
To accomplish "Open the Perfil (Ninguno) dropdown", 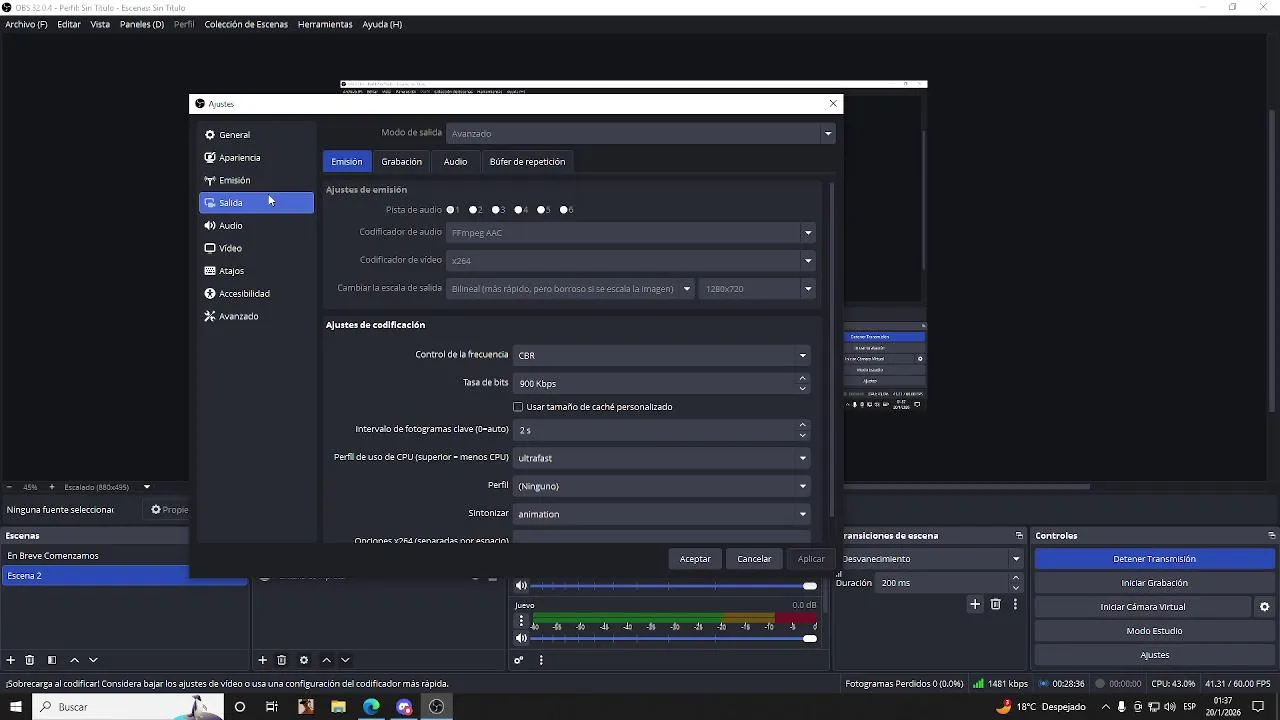I will tap(661, 486).
